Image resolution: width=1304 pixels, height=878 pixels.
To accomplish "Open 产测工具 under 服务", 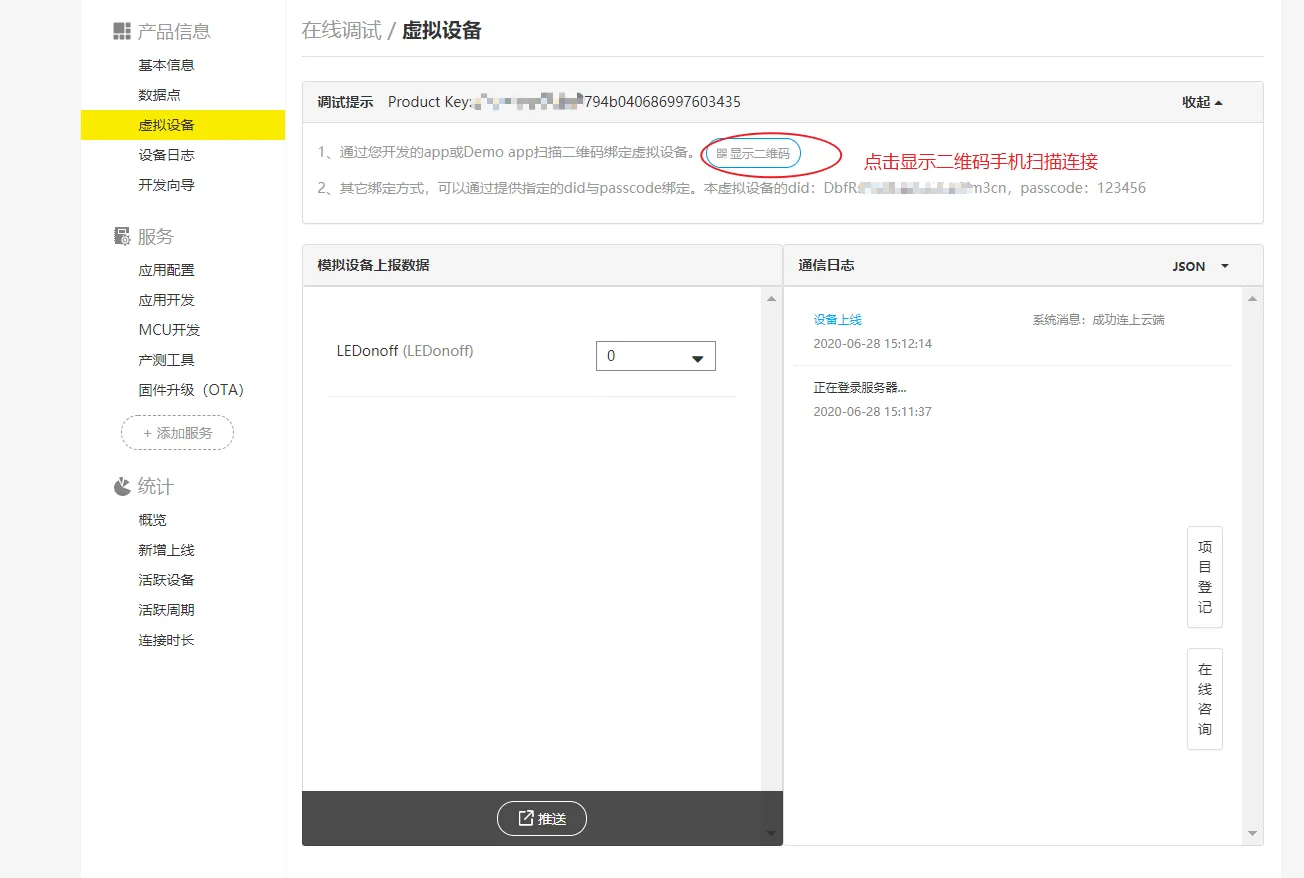I will [166, 360].
